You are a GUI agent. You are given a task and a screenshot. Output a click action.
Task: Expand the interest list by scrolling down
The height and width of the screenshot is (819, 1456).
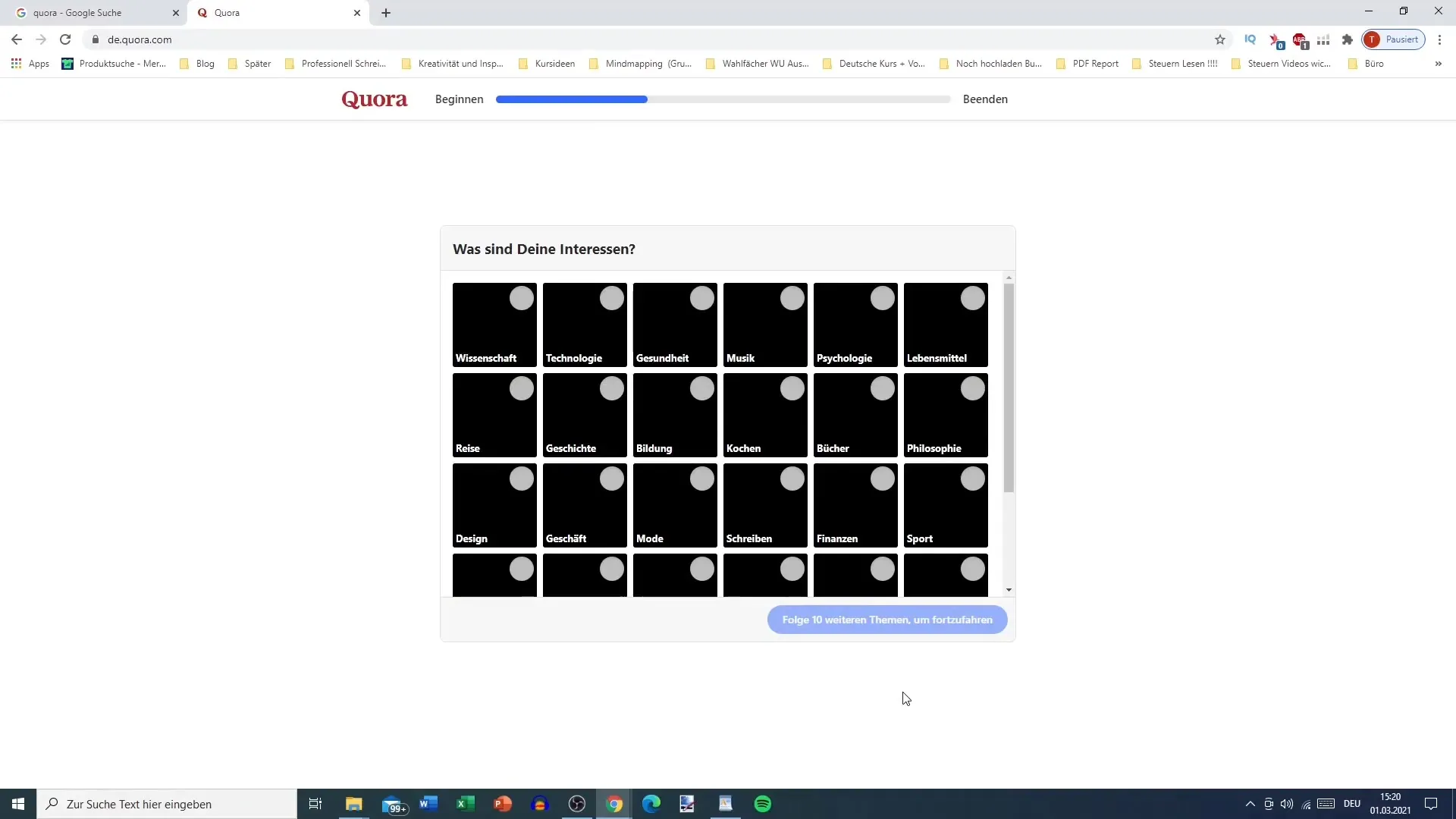click(1008, 589)
